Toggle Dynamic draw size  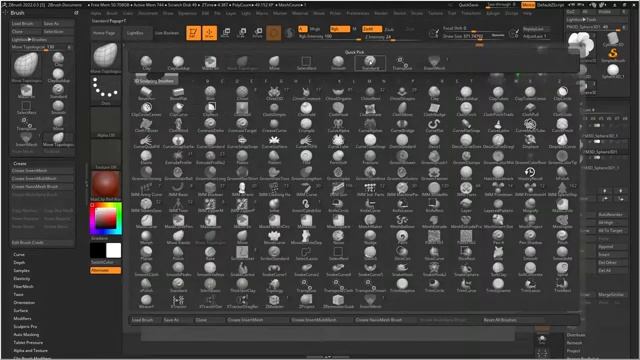click(498, 36)
